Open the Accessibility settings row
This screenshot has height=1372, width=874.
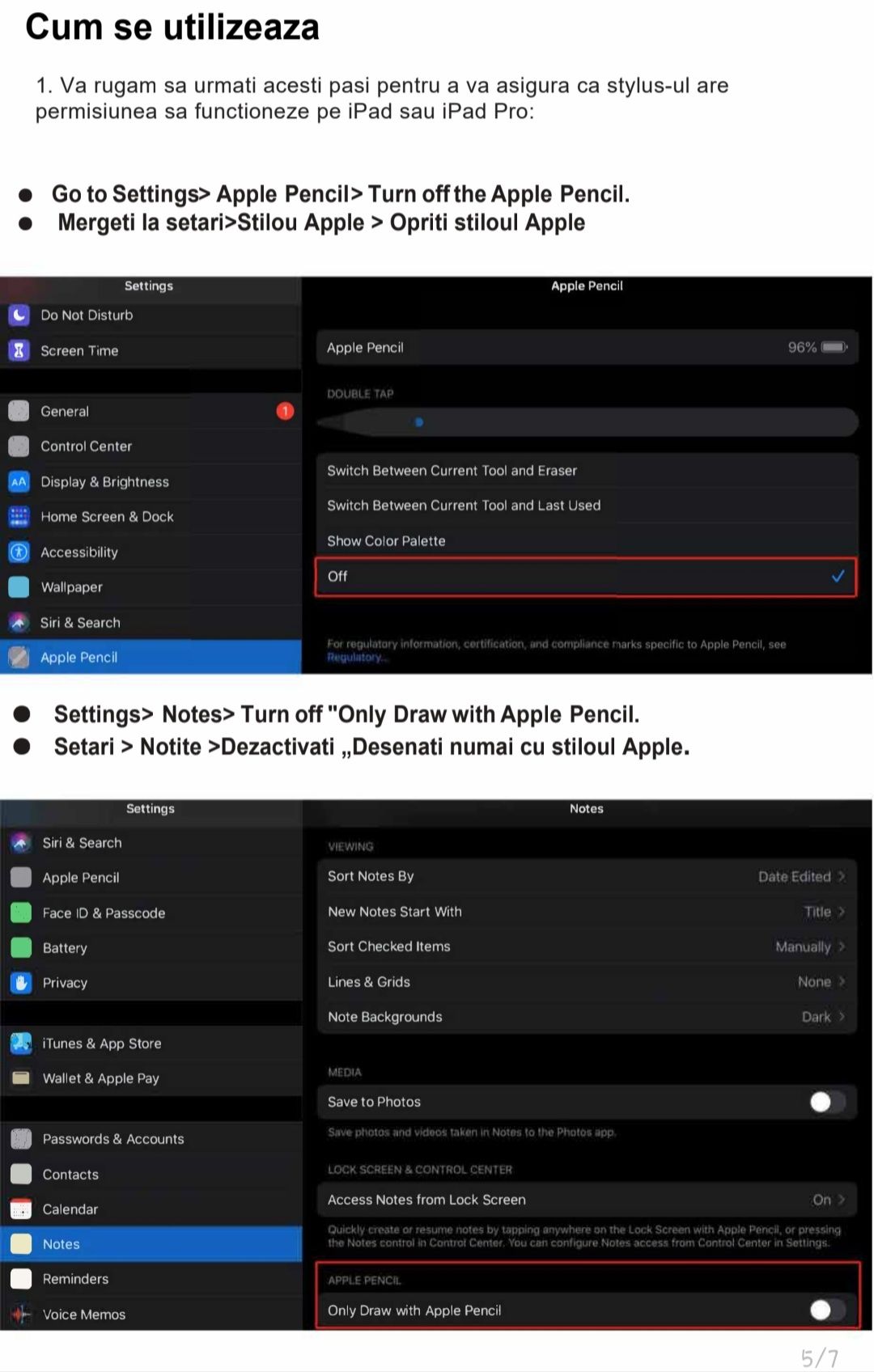151,552
